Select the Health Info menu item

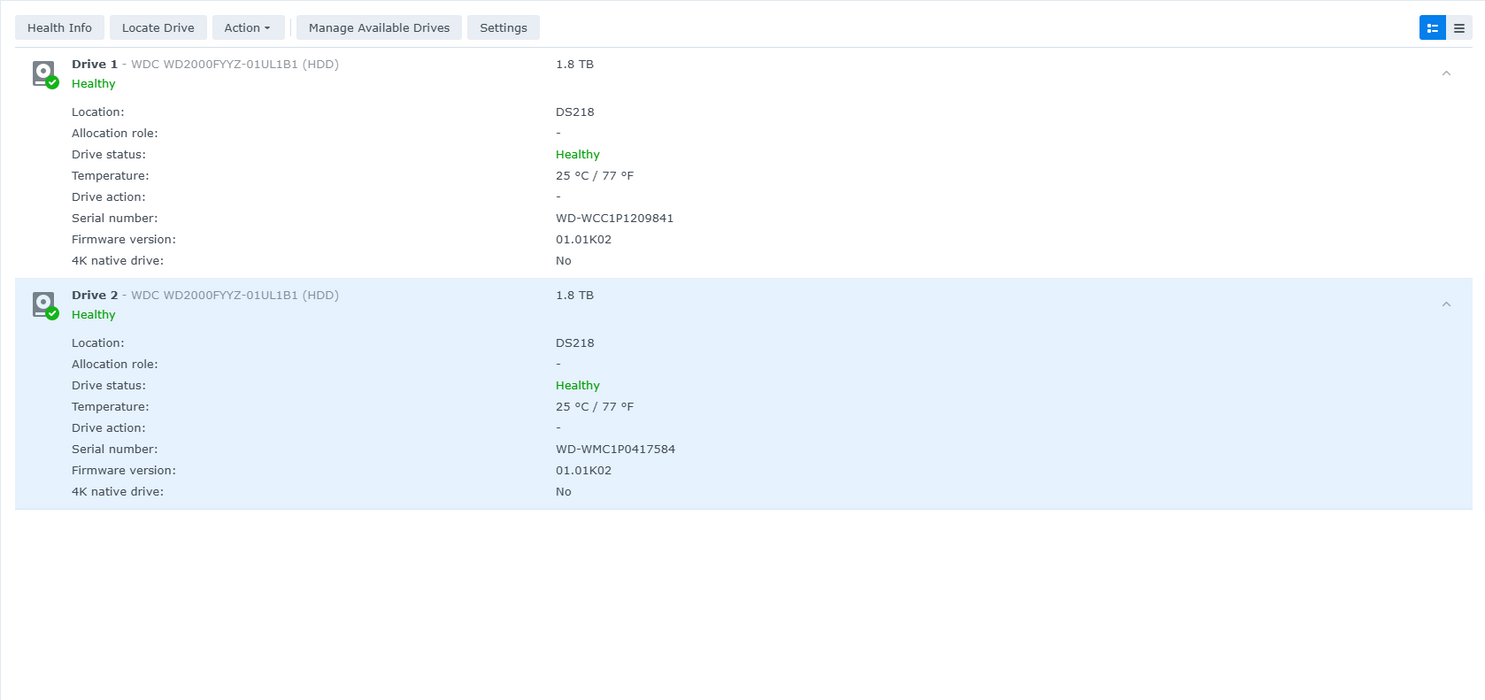pyautogui.click(x=59, y=27)
